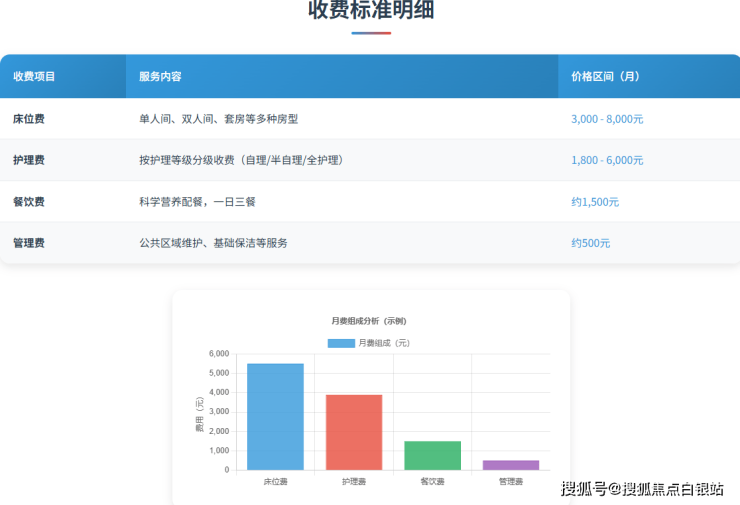
Task: Click the green 餐饮费 bar
Action: pos(432,456)
